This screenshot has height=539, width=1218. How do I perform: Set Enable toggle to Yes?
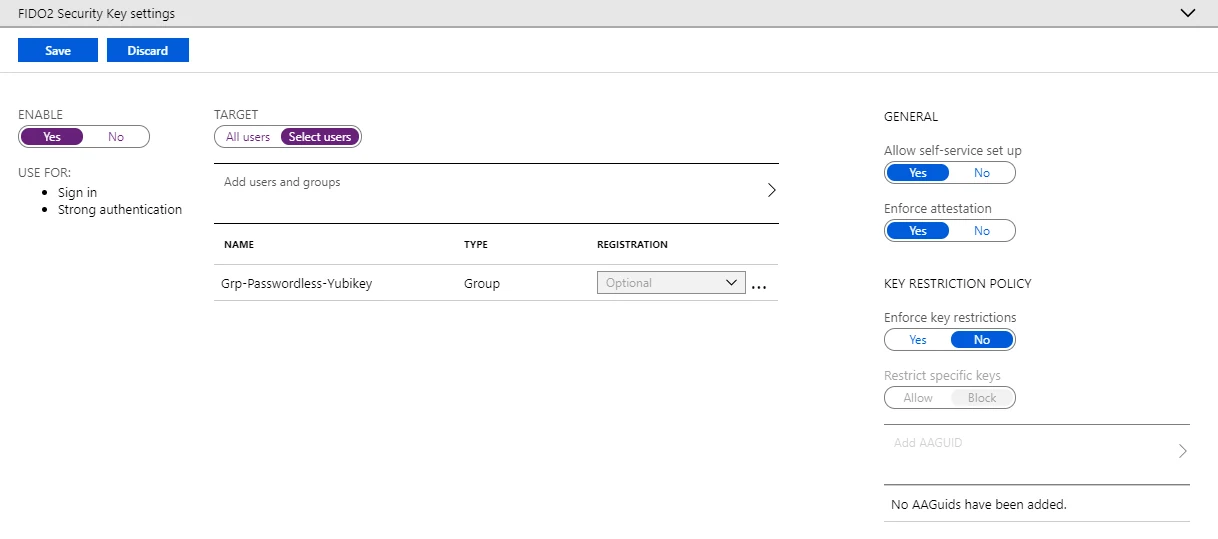coord(52,137)
